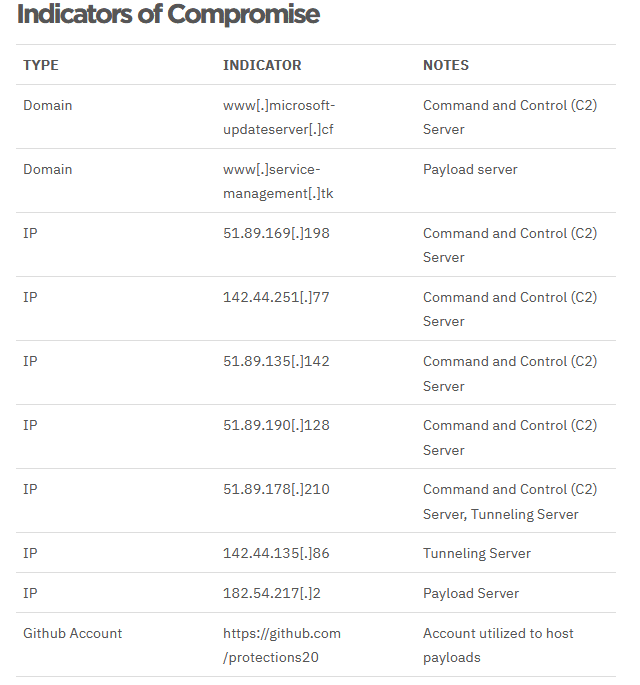Viewport: 640px width, 685px height.
Task: Select IP address 51.89.169[.]198
Action: [x=276, y=233]
